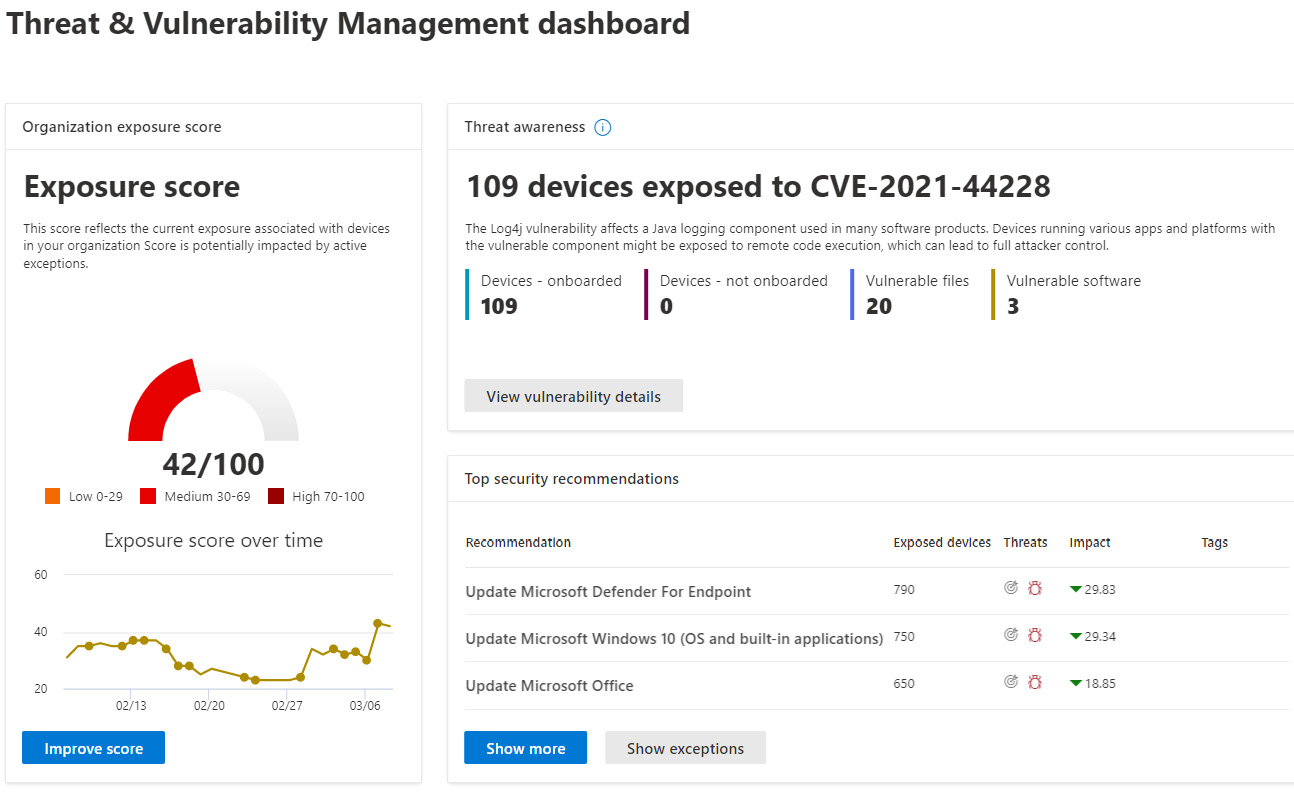1294x794 pixels.
Task: Click the 02/27 date label on chart
Action: [x=287, y=705]
